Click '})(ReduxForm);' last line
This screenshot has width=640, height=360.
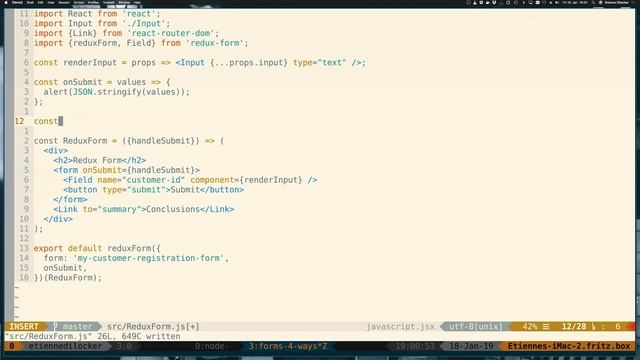click(68, 278)
